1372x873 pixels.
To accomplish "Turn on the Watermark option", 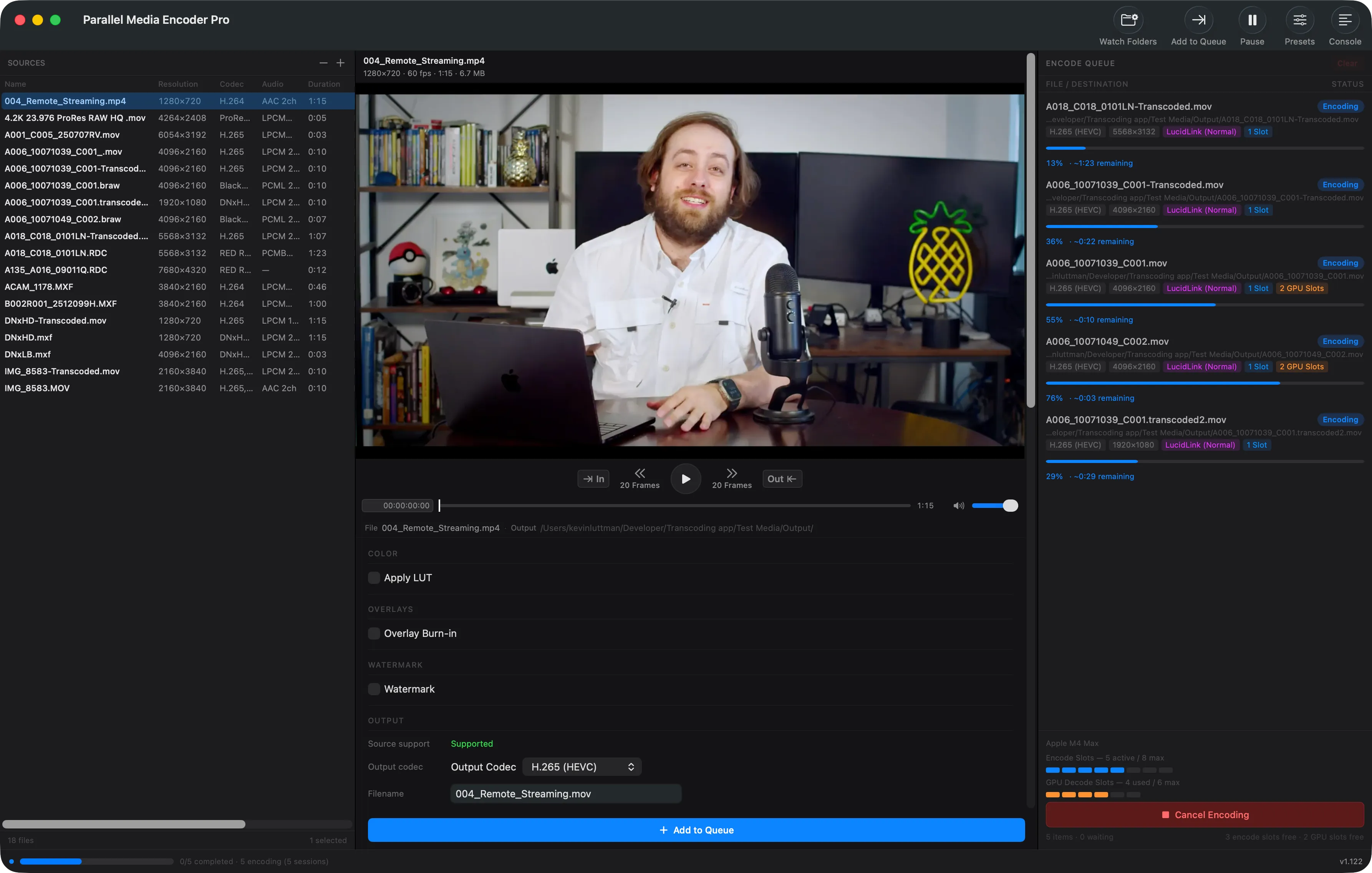I will pyautogui.click(x=374, y=688).
